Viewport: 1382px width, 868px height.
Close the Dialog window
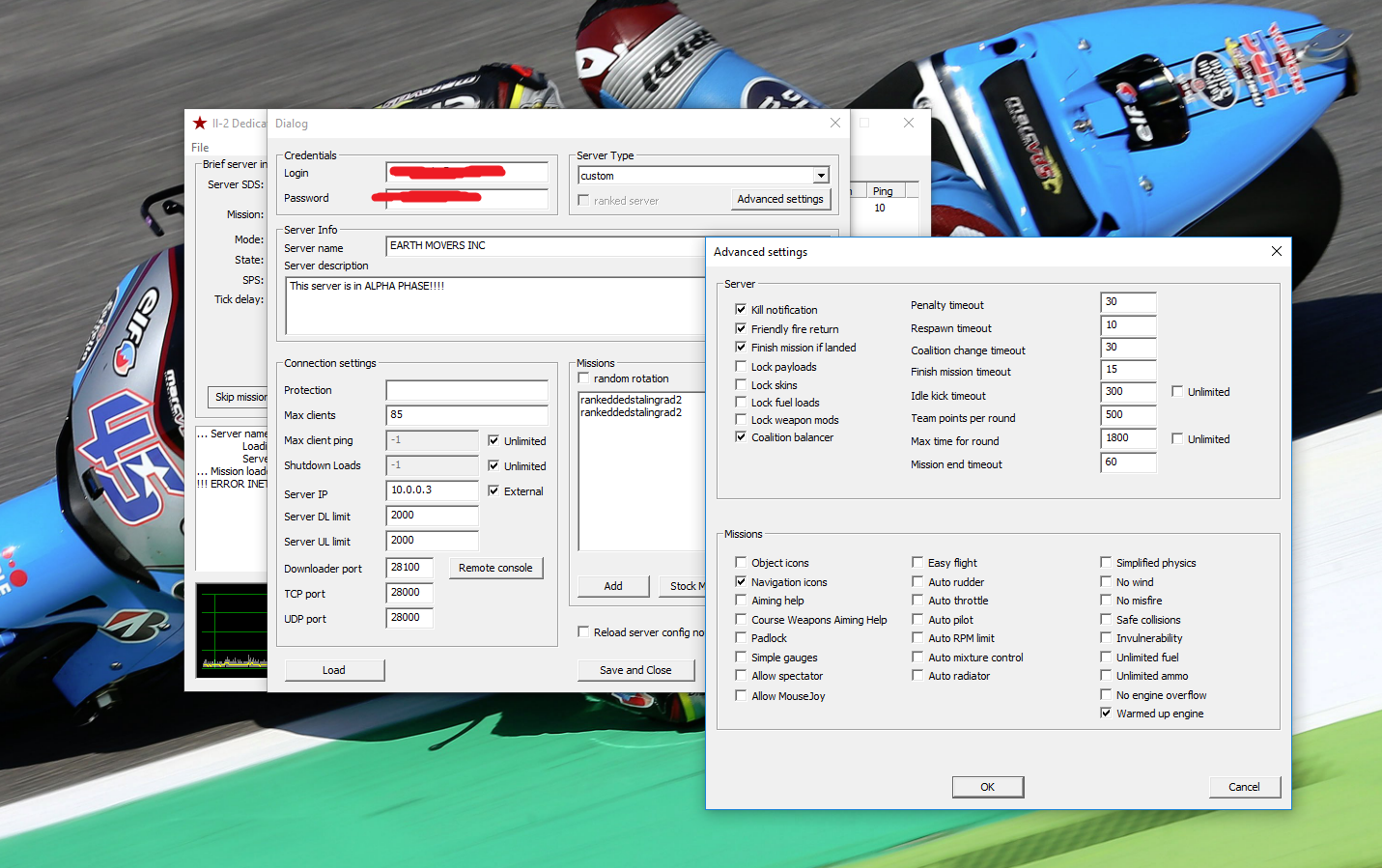(x=835, y=123)
